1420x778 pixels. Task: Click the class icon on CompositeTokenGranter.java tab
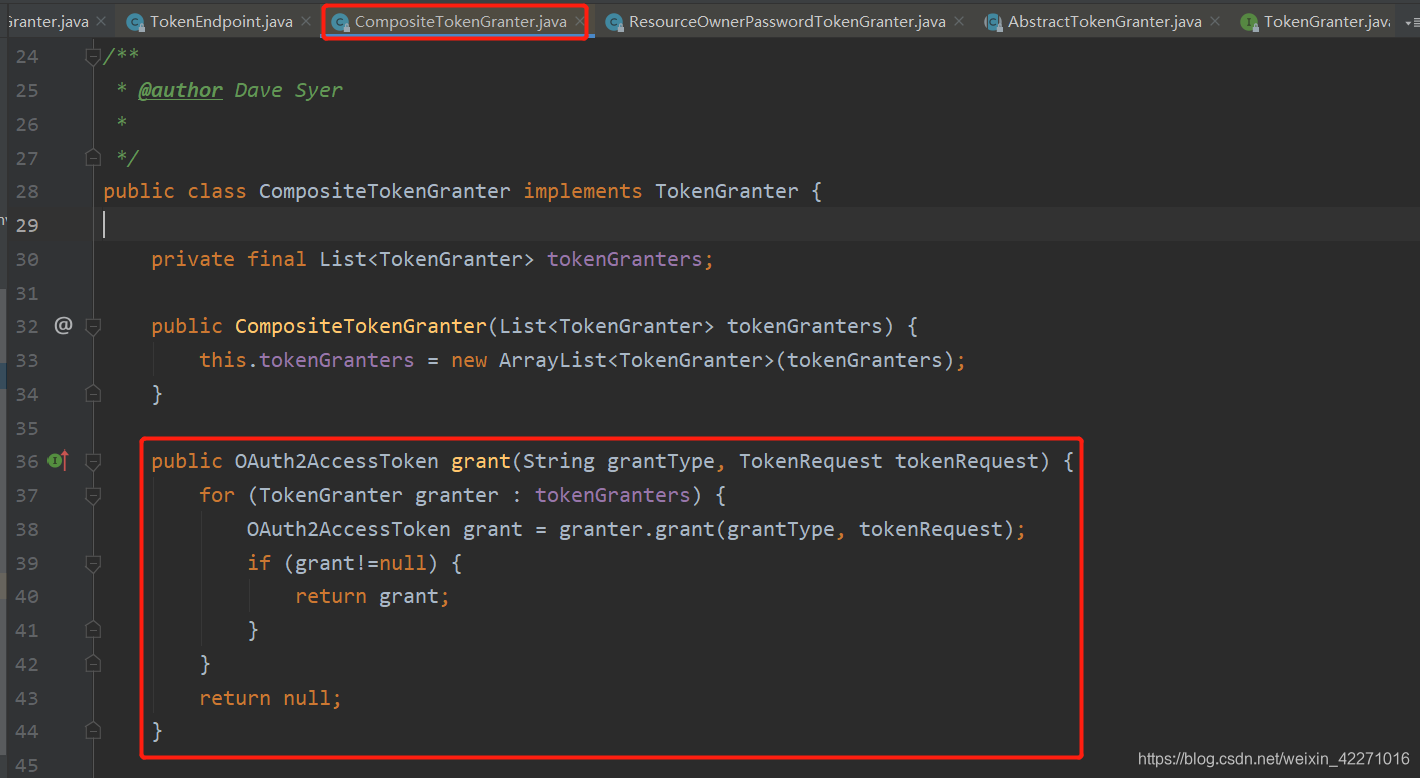pos(340,22)
